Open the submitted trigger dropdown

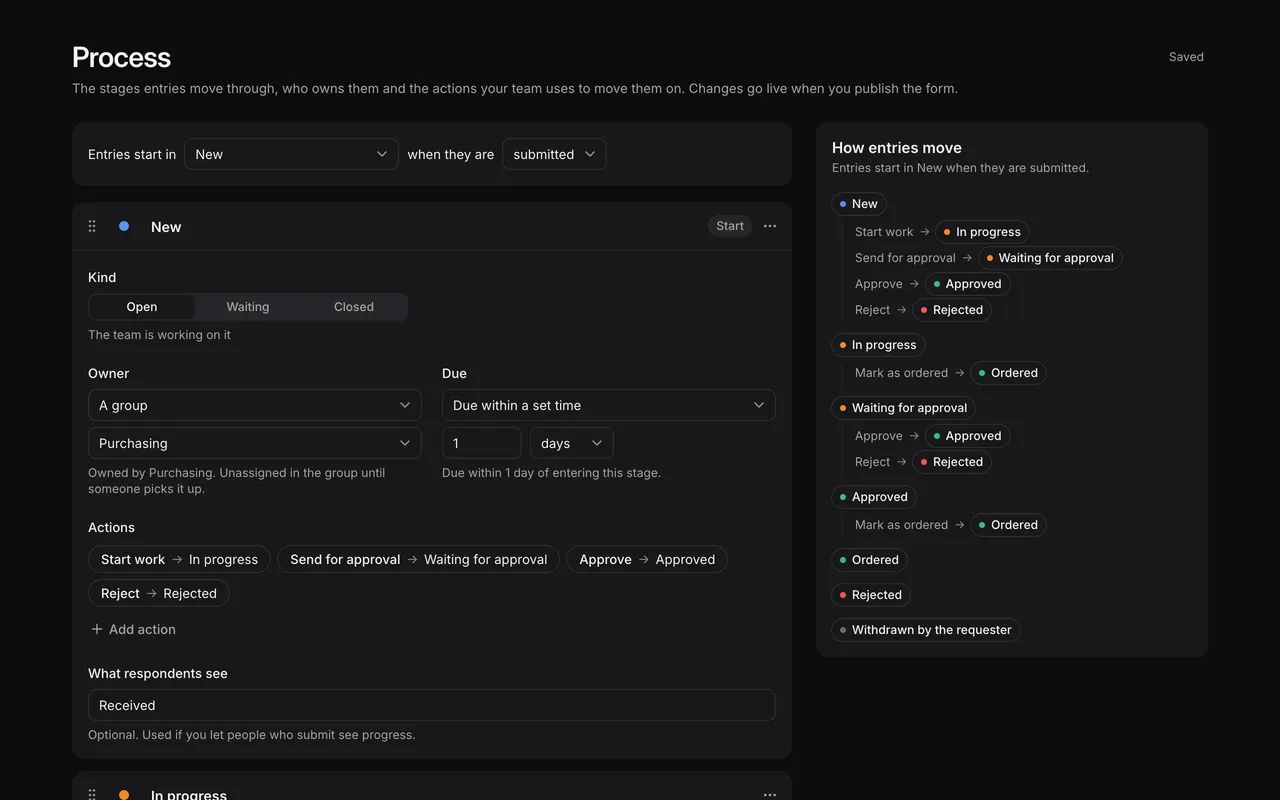(x=554, y=154)
